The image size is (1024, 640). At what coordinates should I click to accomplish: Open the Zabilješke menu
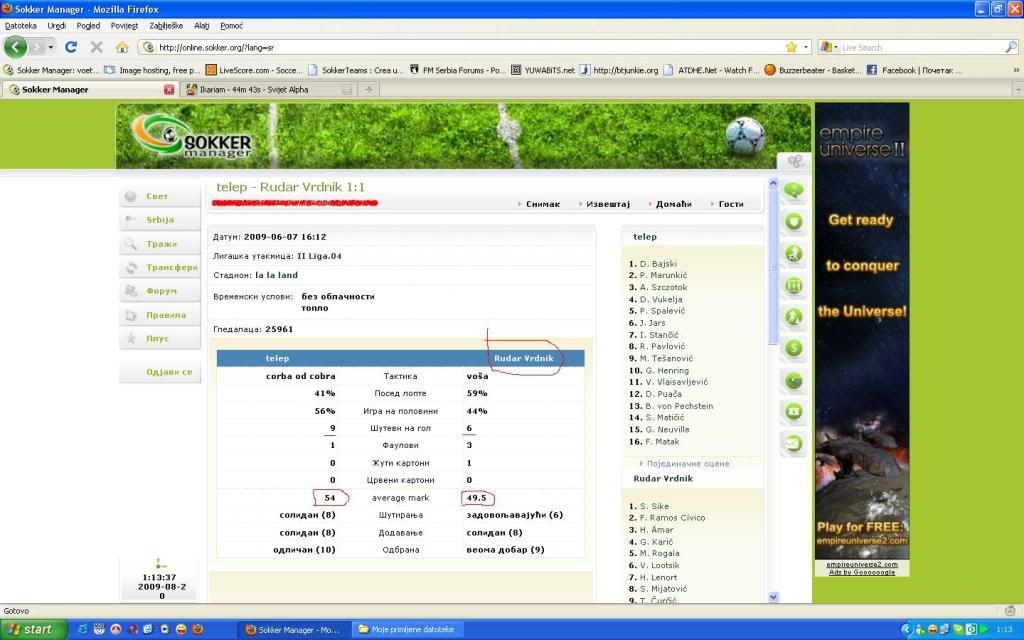click(x=166, y=25)
